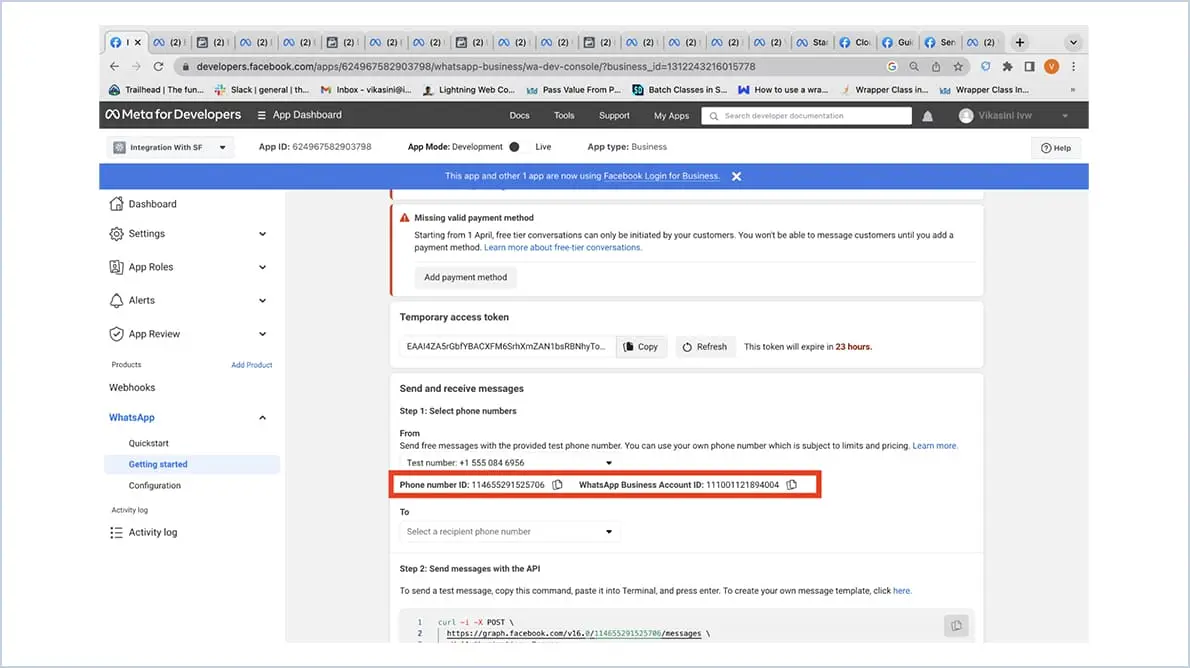Copy the Phone number ID
The height and width of the screenshot is (668, 1190).
pyautogui.click(x=558, y=484)
